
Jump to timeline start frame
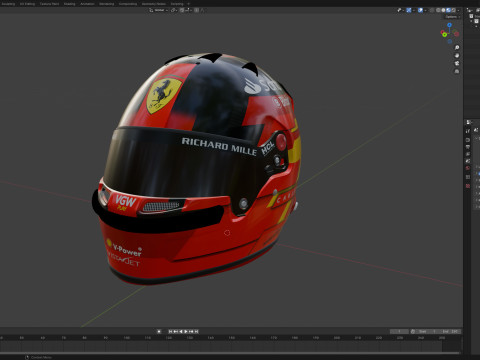170,331
